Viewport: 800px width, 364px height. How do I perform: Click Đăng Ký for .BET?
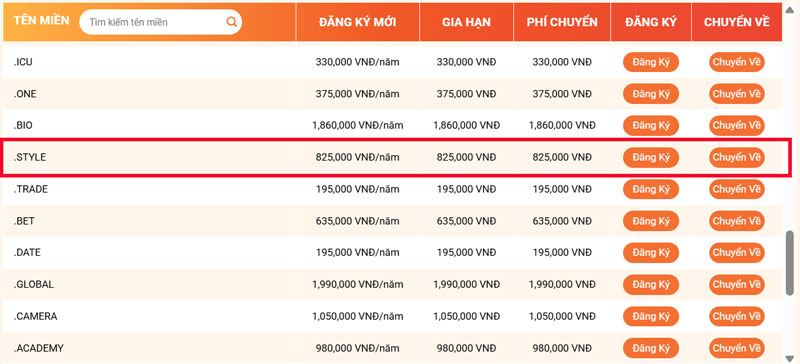click(x=651, y=221)
